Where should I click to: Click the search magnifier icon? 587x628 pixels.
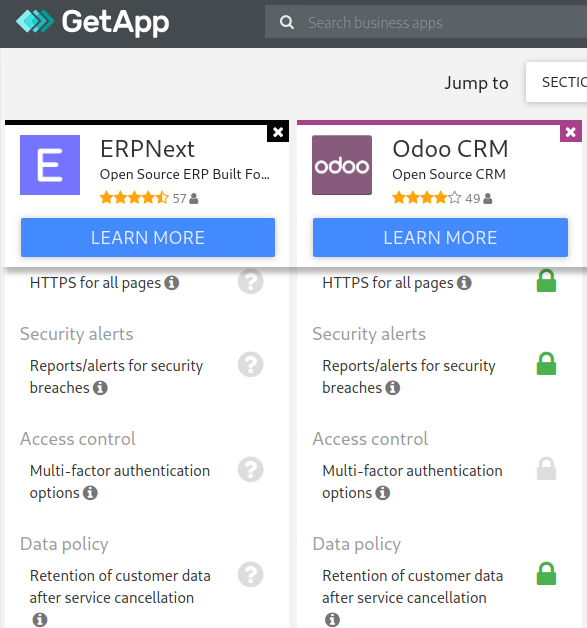287,22
